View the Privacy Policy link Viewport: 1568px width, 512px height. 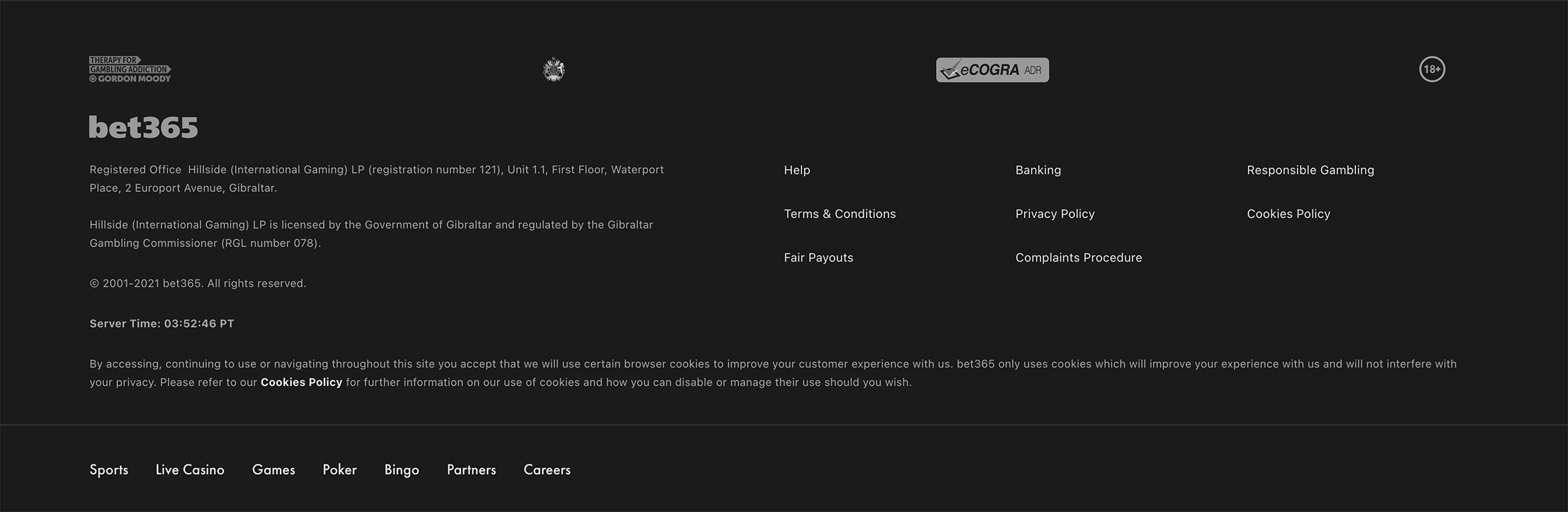click(1055, 214)
